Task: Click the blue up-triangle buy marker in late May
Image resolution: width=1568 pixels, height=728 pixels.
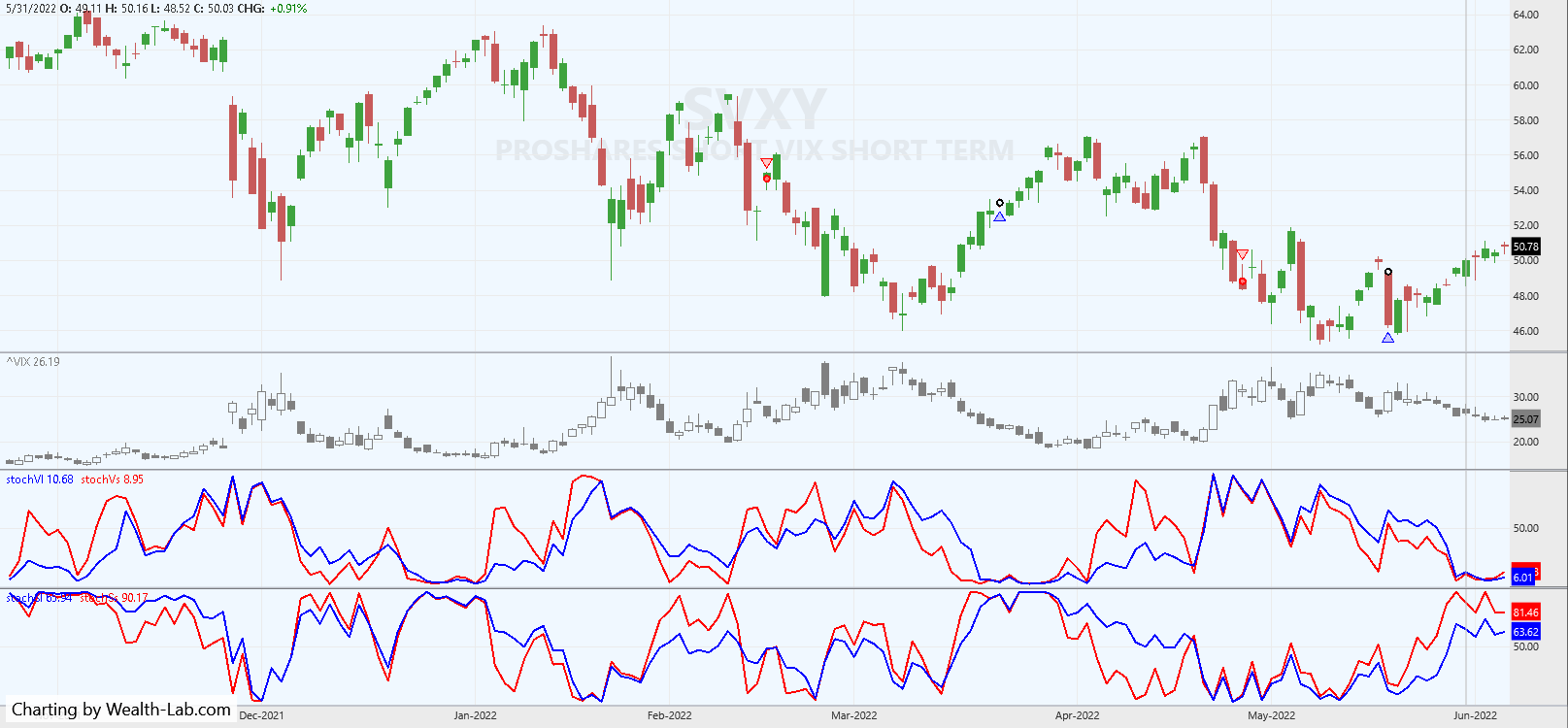Action: pyautogui.click(x=1388, y=338)
